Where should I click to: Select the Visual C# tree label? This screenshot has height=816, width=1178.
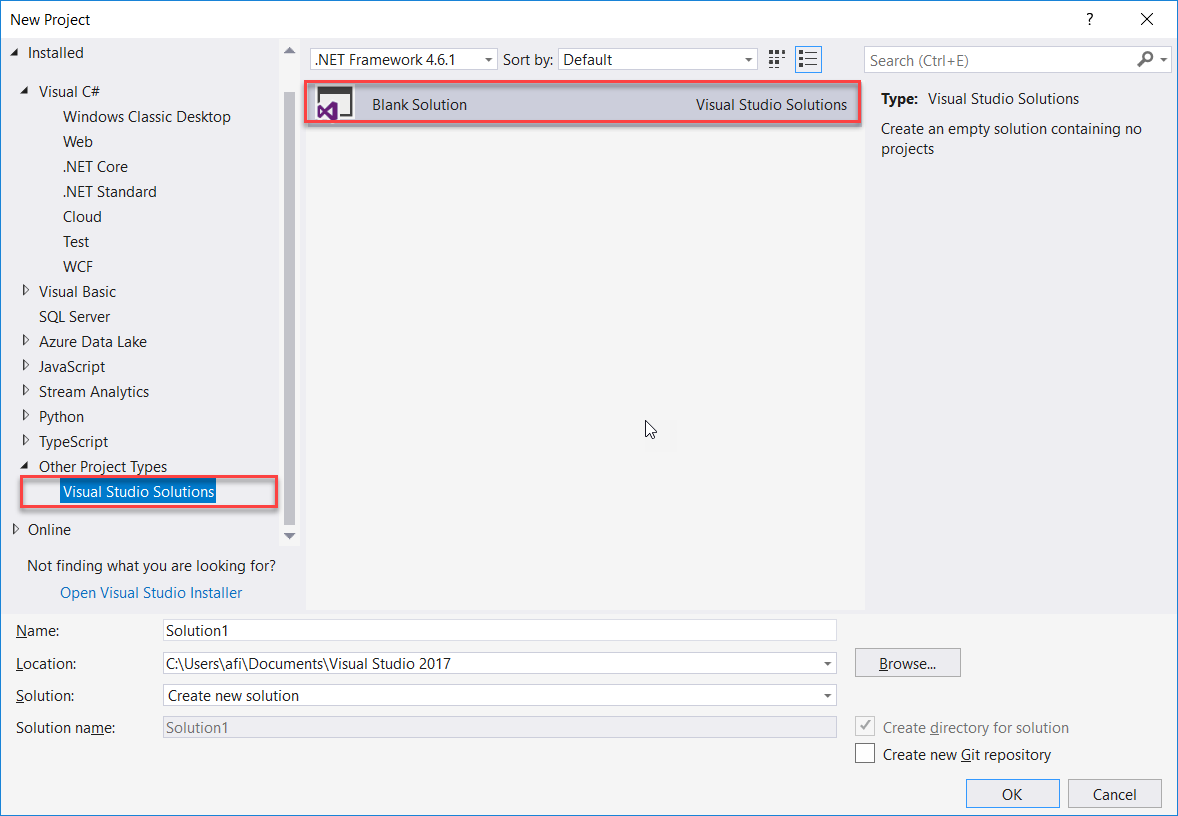(69, 91)
